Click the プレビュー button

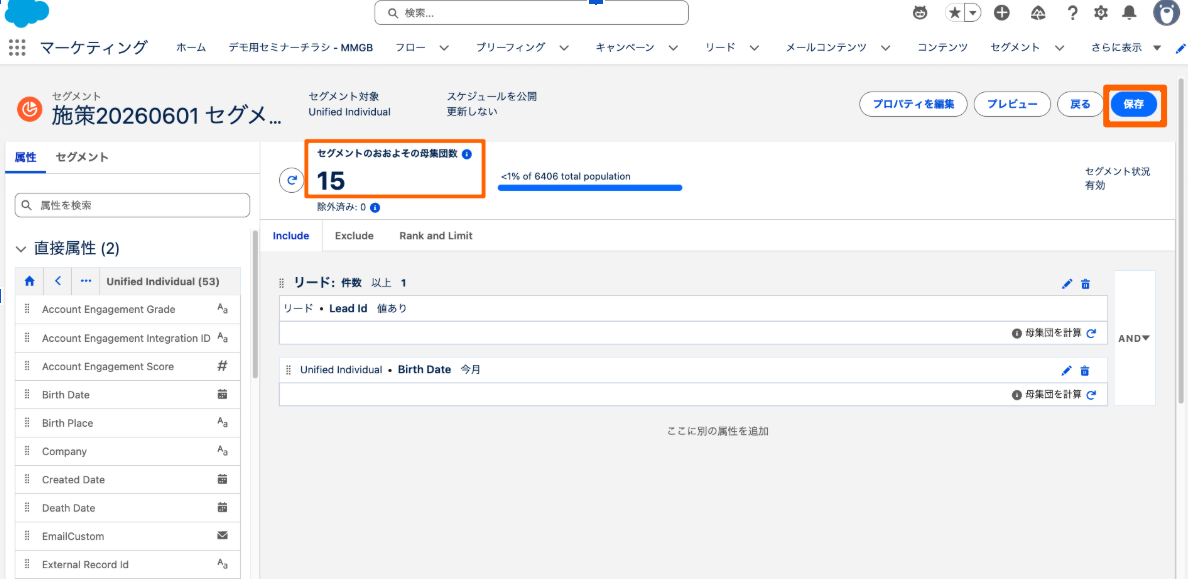pyautogui.click(x=1012, y=104)
